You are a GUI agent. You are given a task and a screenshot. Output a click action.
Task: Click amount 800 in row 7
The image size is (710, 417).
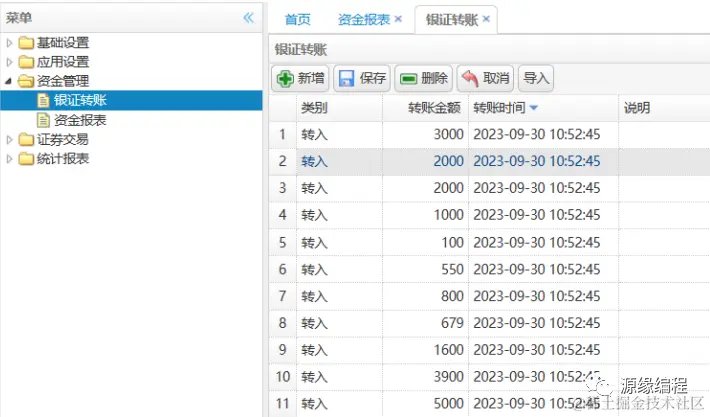tap(452, 296)
